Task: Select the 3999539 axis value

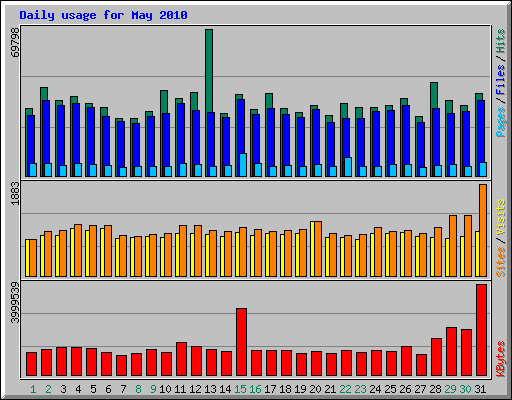Action: tap(15, 303)
